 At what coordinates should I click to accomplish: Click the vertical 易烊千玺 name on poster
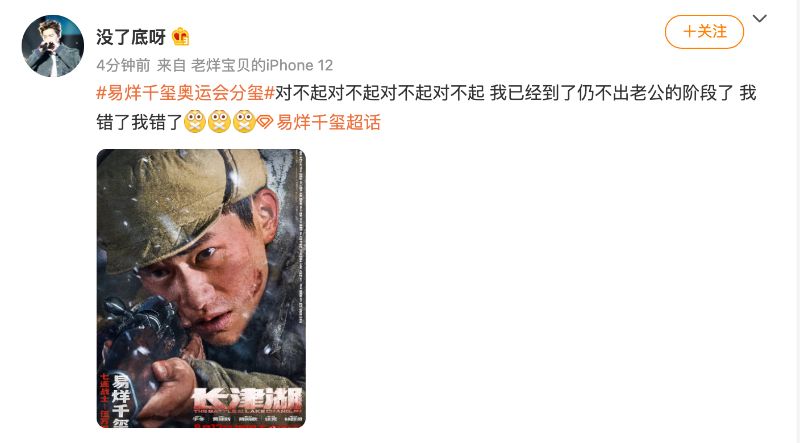pos(120,401)
